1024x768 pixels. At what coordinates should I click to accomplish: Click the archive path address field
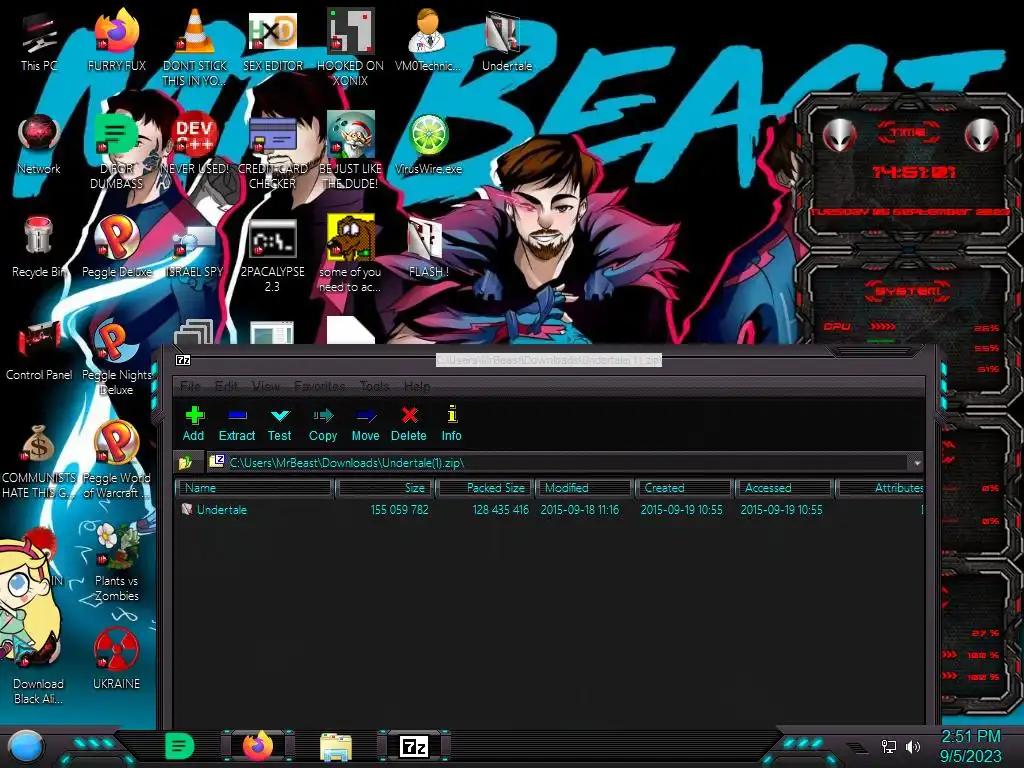click(x=559, y=462)
